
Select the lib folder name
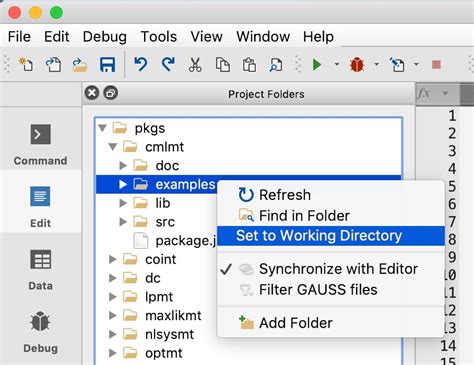coord(163,203)
